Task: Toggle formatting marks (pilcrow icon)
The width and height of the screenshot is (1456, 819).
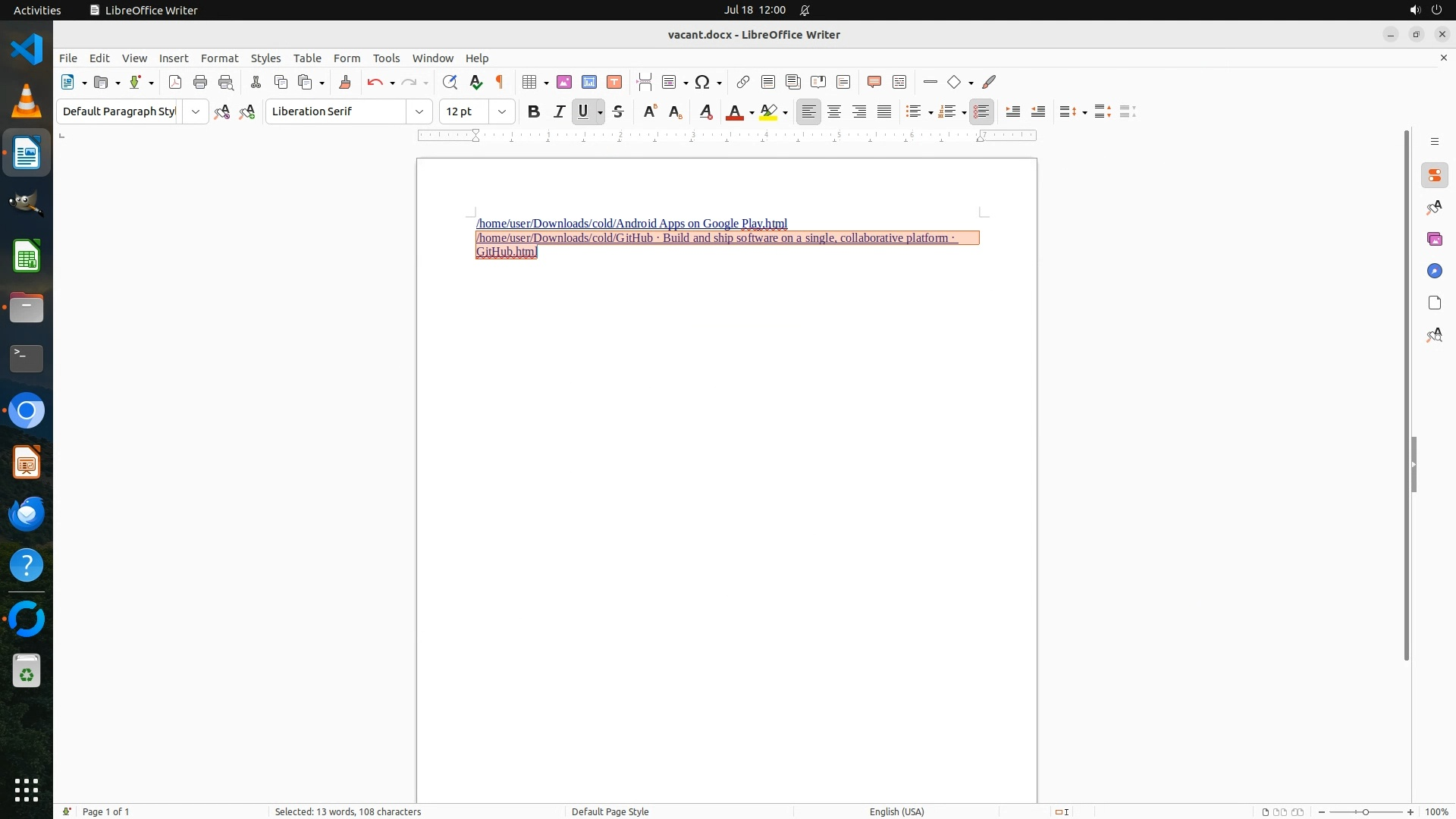Action: click(500, 82)
